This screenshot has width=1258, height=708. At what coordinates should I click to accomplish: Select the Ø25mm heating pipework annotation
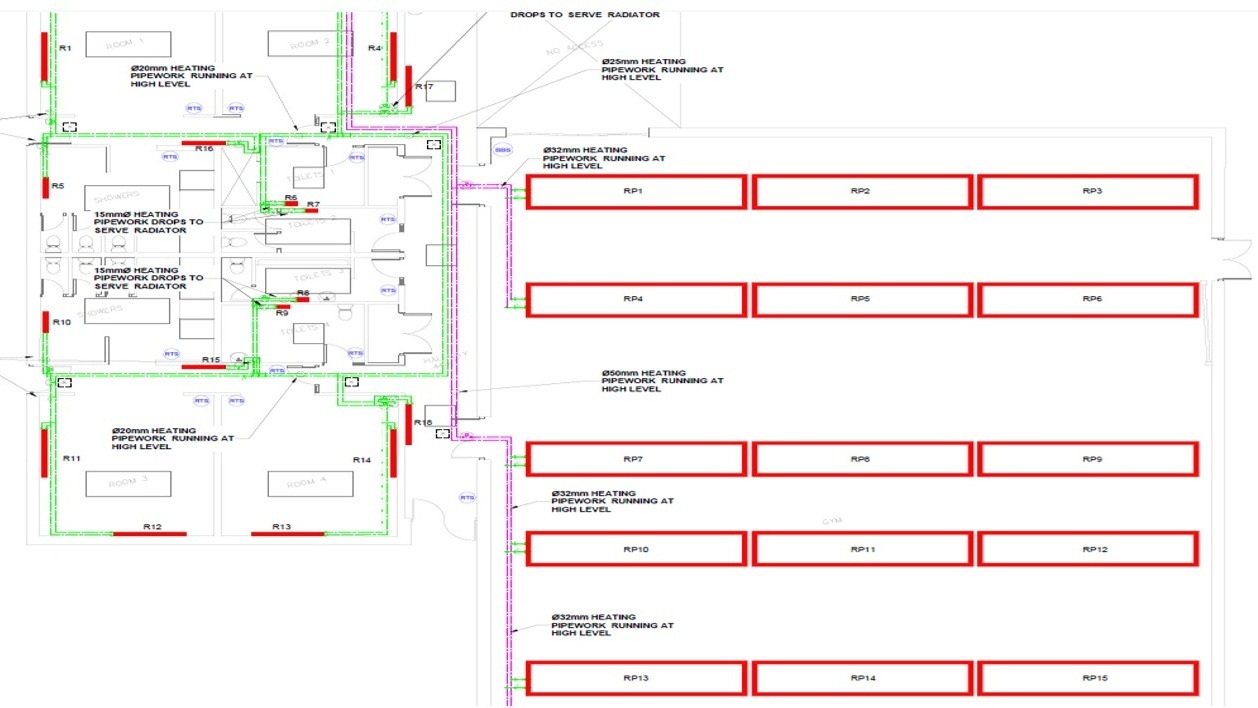[x=661, y=69]
